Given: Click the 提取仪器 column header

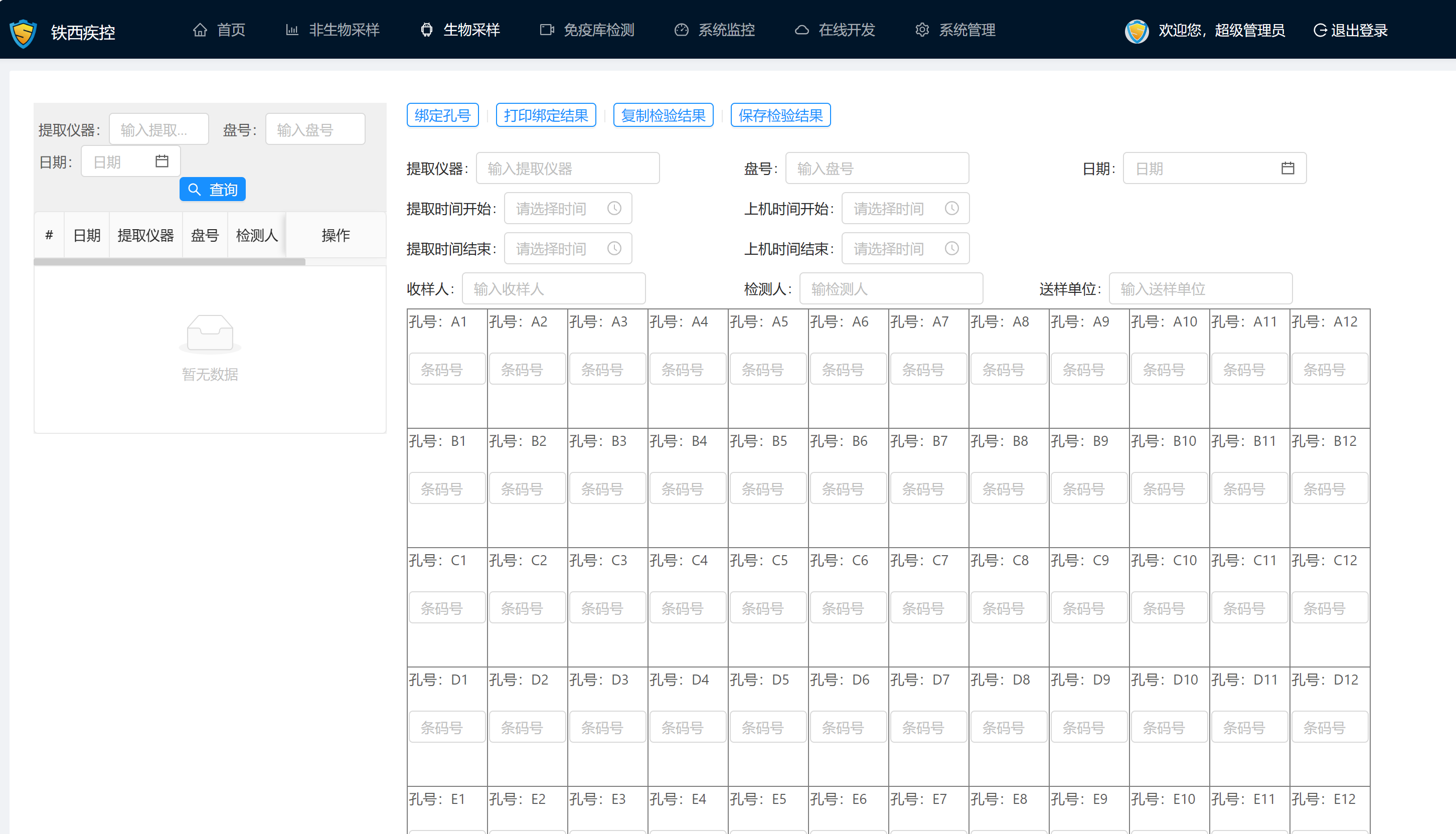Looking at the screenshot, I should pyautogui.click(x=145, y=235).
